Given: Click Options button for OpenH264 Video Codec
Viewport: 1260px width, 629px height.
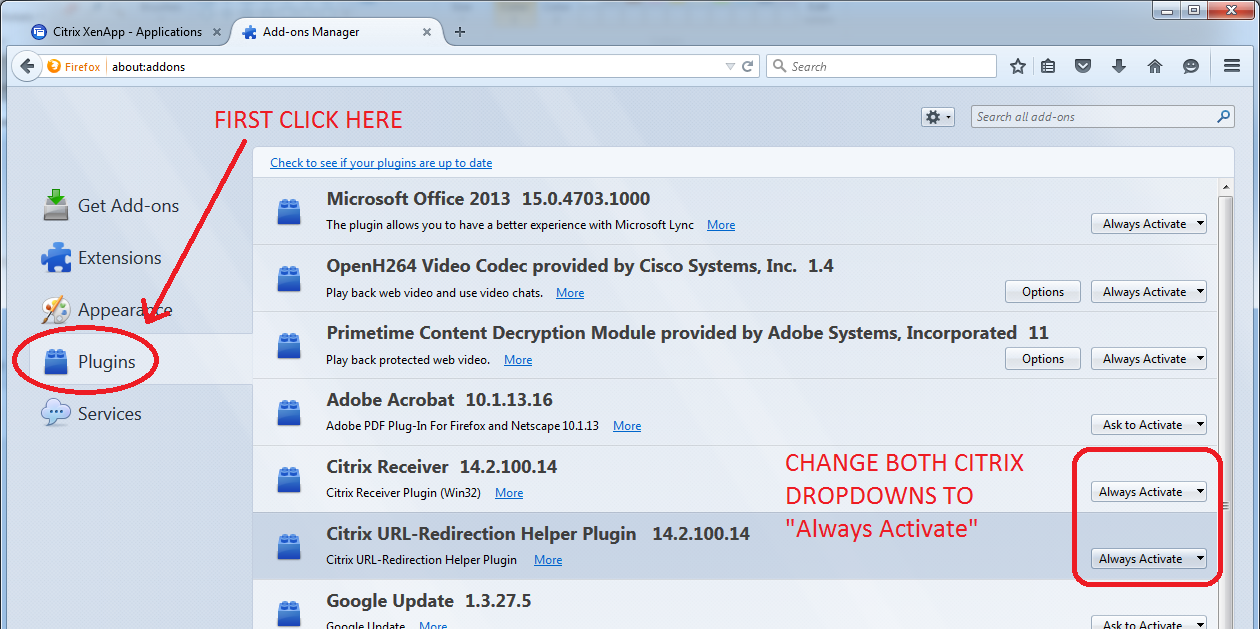Looking at the screenshot, I should (x=1043, y=292).
